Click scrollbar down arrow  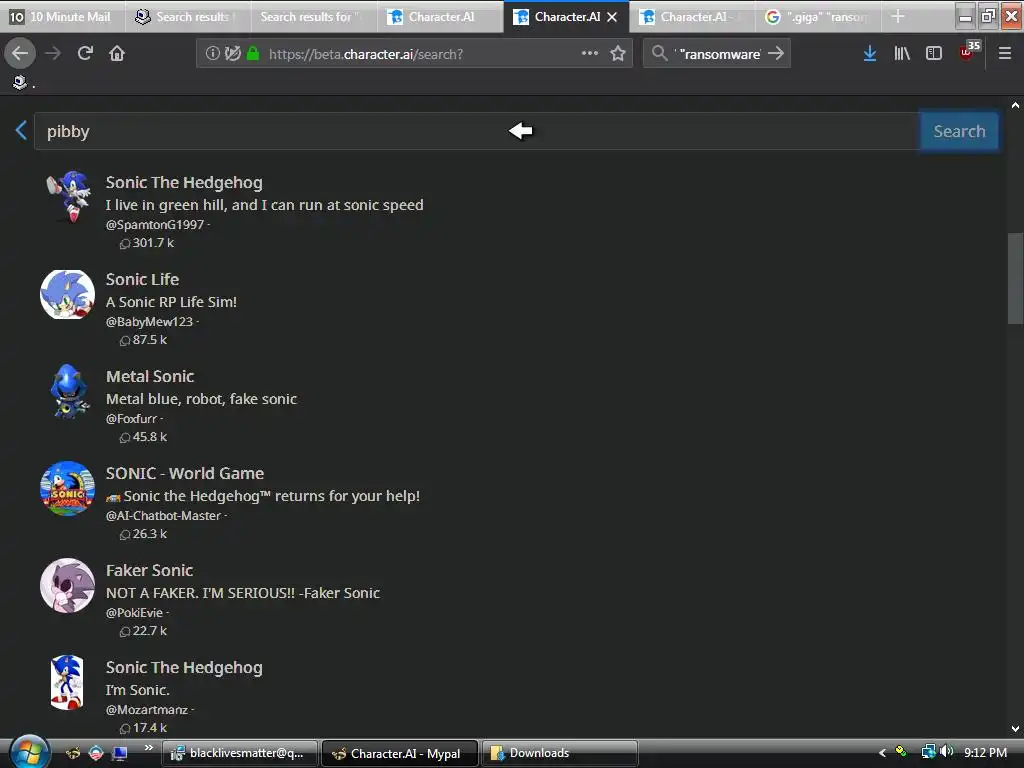pyautogui.click(x=1015, y=728)
